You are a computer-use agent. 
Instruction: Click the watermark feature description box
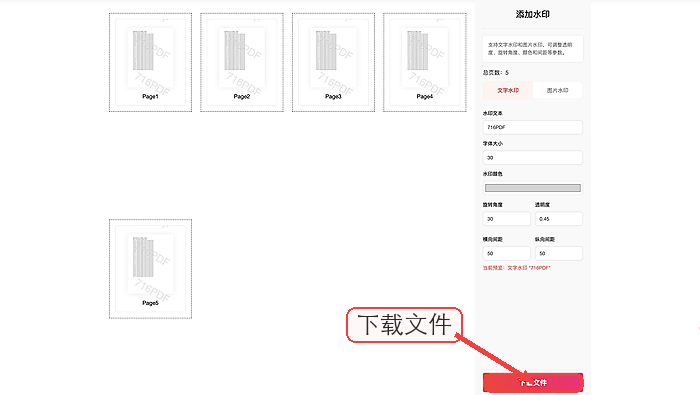point(533,49)
